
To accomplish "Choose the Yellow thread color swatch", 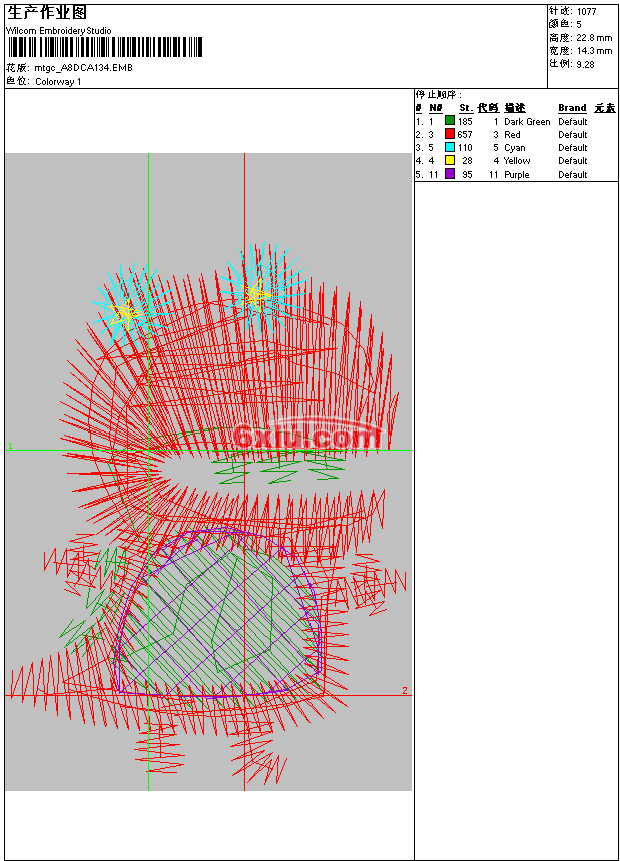I will pos(450,160).
